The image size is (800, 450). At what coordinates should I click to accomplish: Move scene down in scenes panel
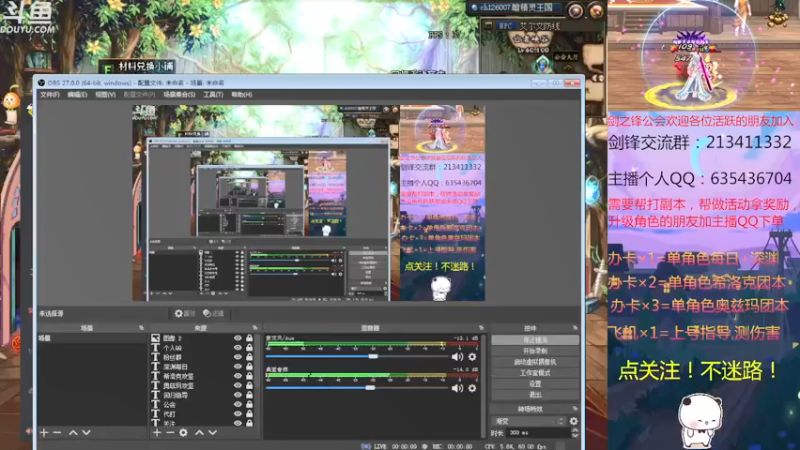coord(86,433)
